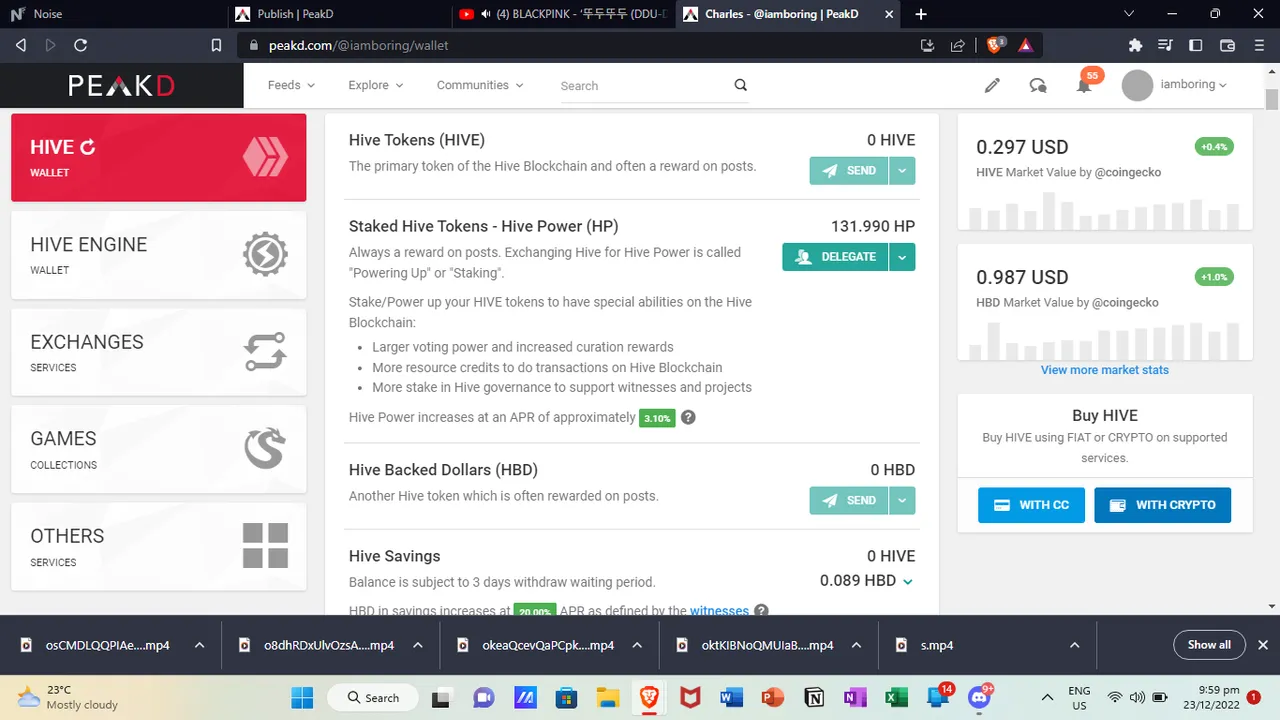Click the HIVE +0.4% change badge
Screen dimensions: 1280x720
pos(1214,147)
